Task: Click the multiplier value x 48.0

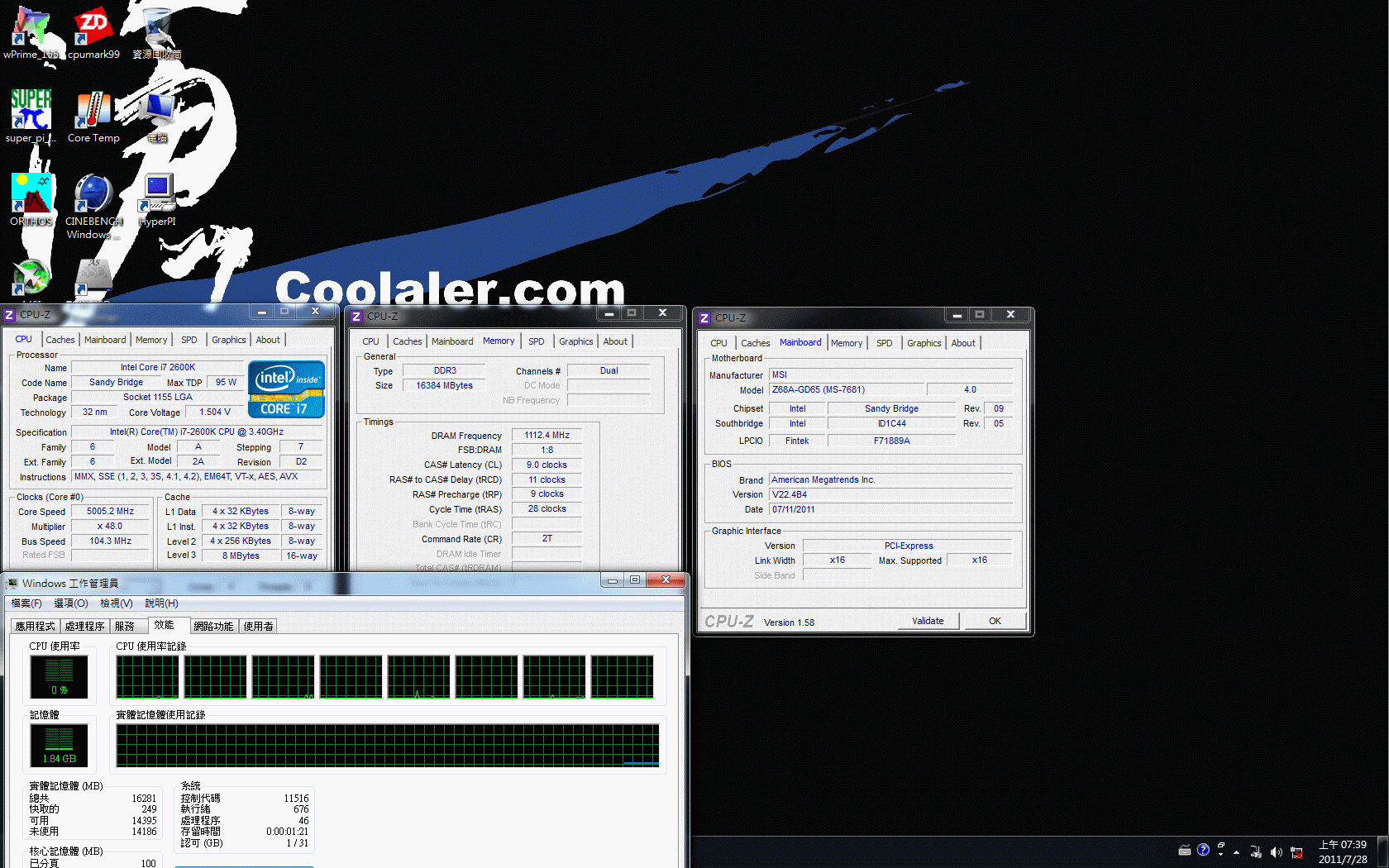Action: tap(110, 527)
